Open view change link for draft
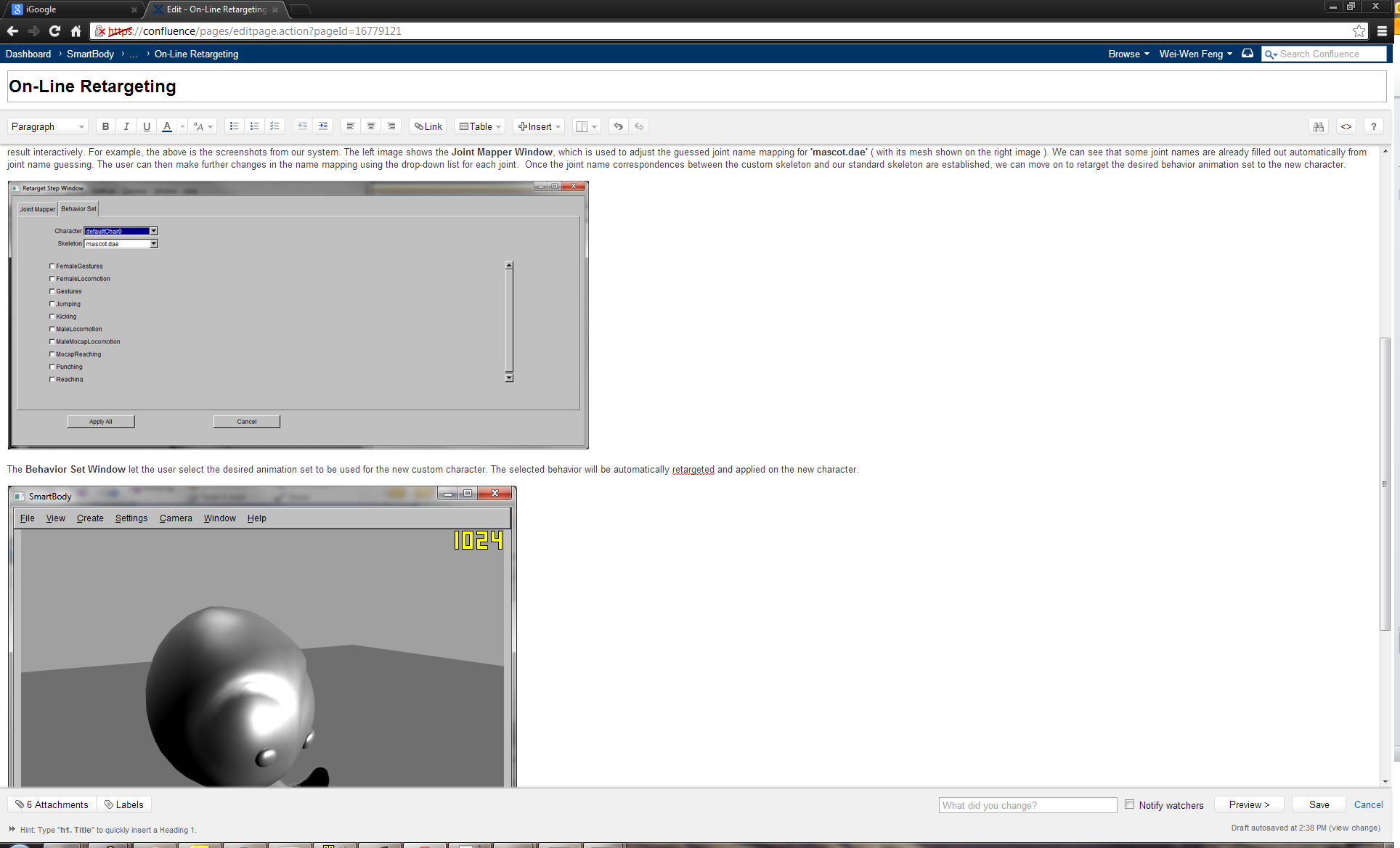This screenshot has width=1400, height=848. pos(1354,828)
